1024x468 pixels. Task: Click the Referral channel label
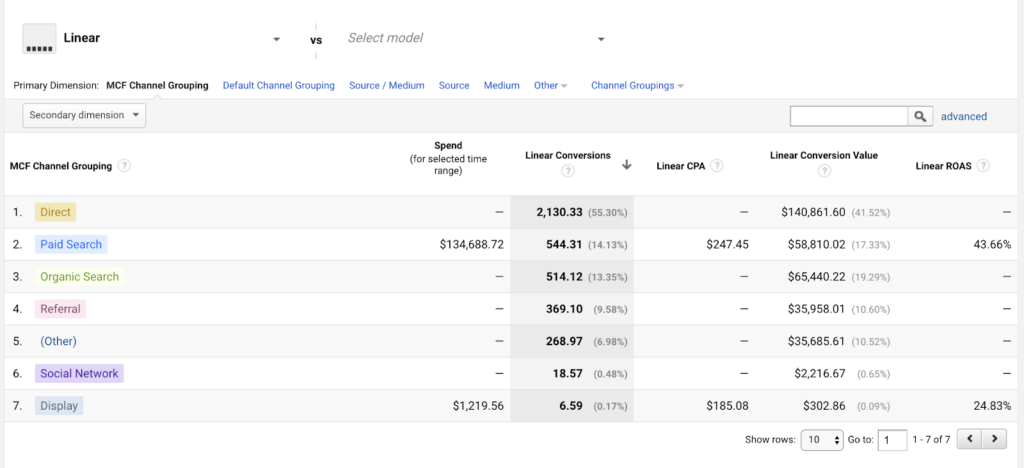tap(60, 309)
